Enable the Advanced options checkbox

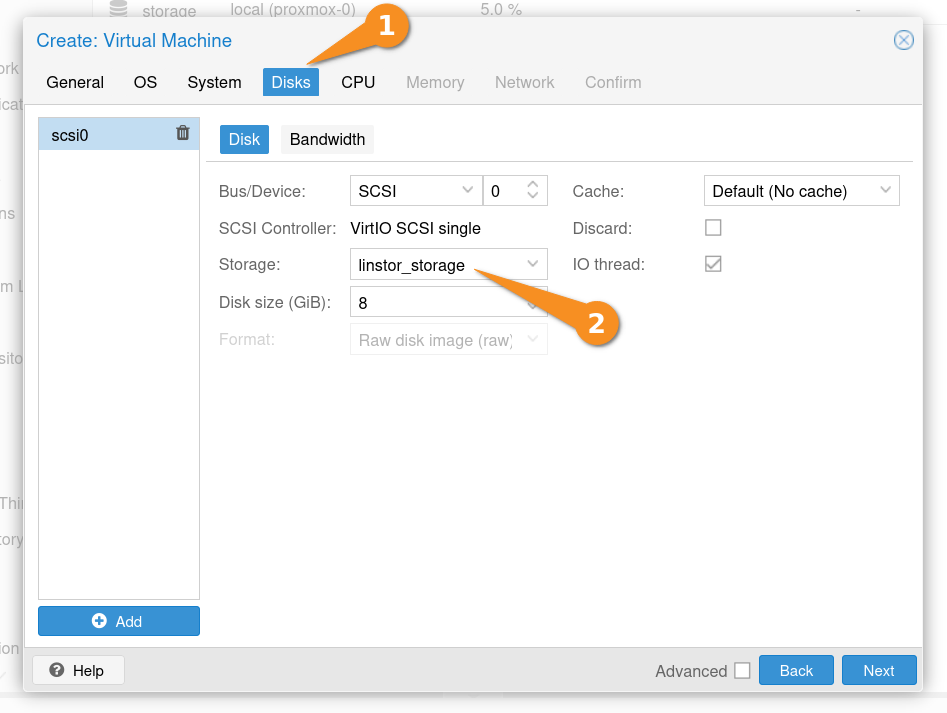[742, 671]
